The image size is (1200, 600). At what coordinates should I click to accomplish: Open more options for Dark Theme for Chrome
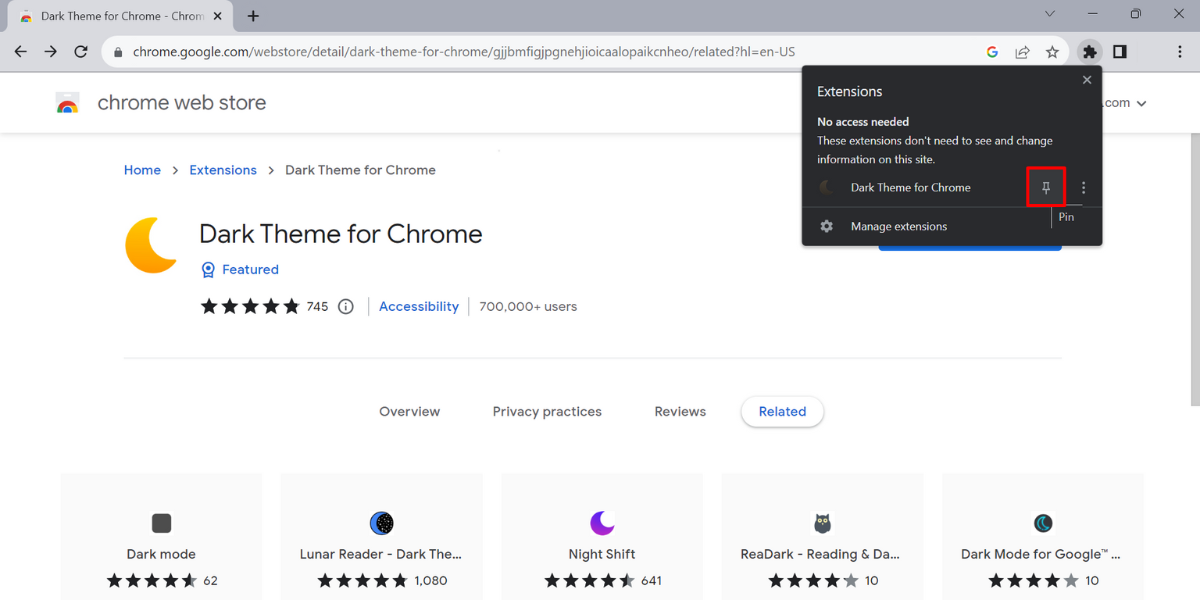coord(1083,187)
